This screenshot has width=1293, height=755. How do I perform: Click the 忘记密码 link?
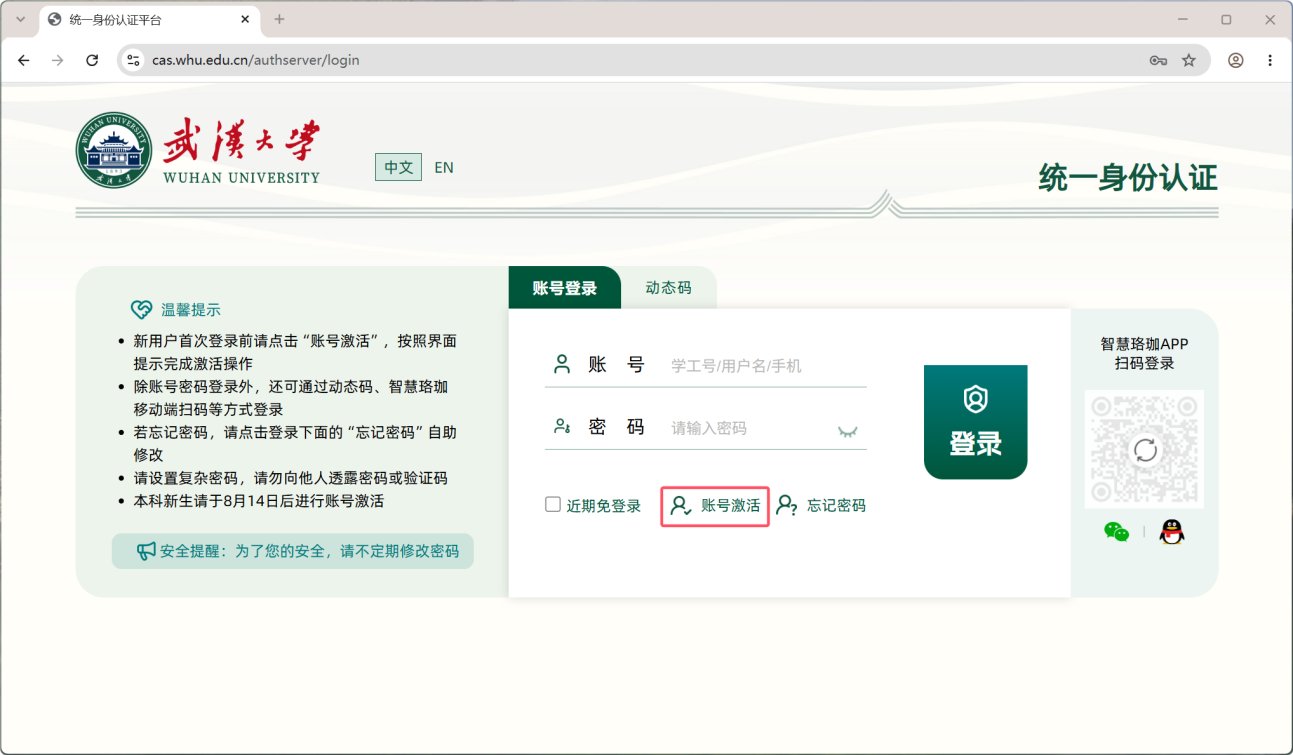(x=822, y=505)
